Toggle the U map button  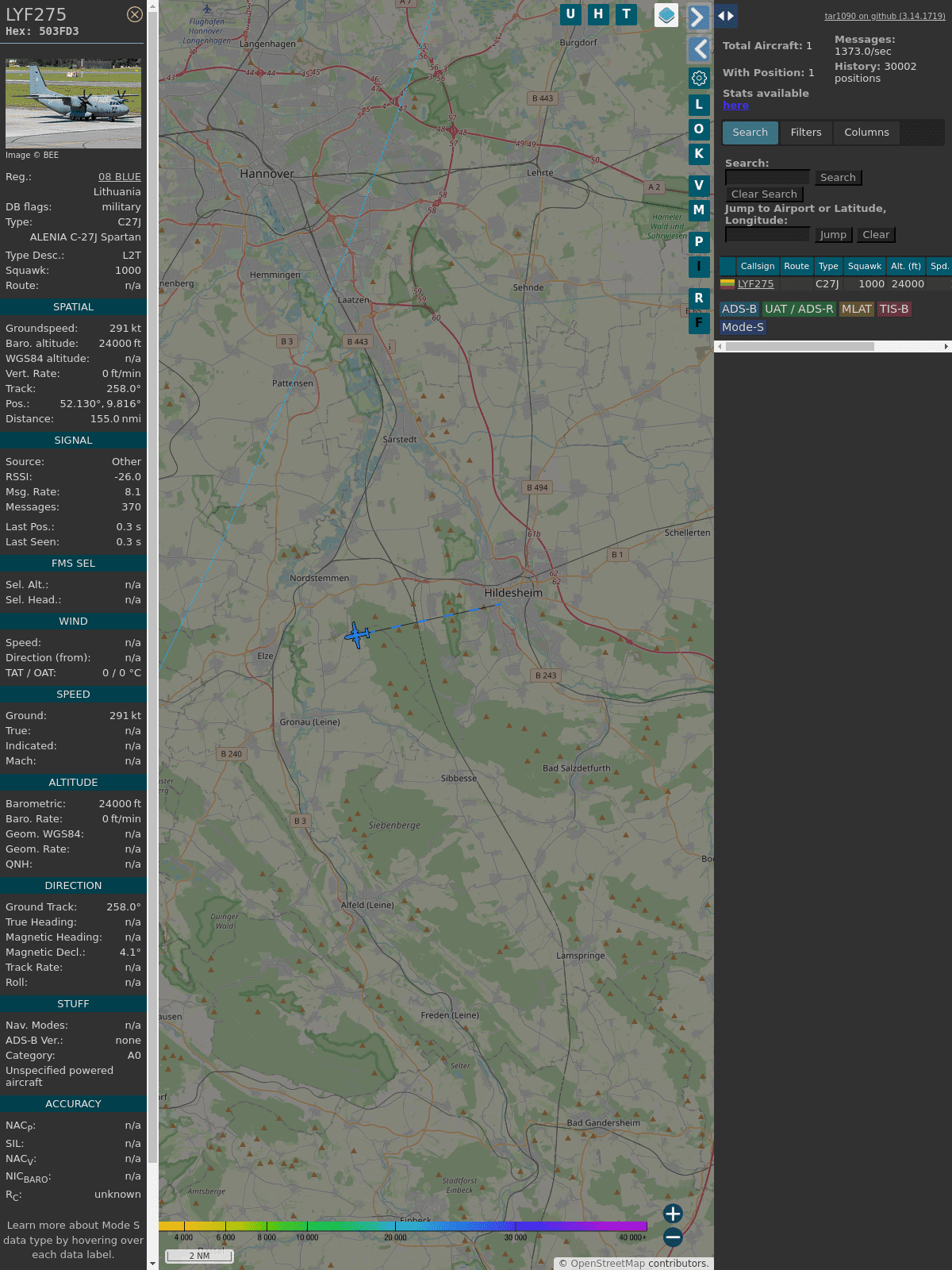pyautogui.click(x=570, y=14)
